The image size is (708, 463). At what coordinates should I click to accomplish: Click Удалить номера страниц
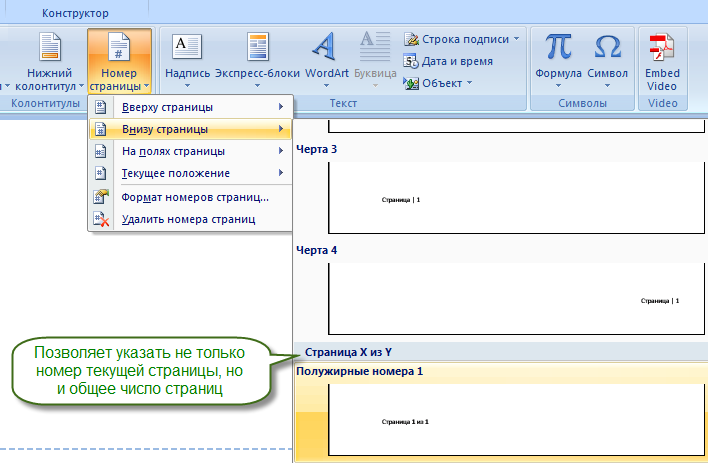(190, 219)
